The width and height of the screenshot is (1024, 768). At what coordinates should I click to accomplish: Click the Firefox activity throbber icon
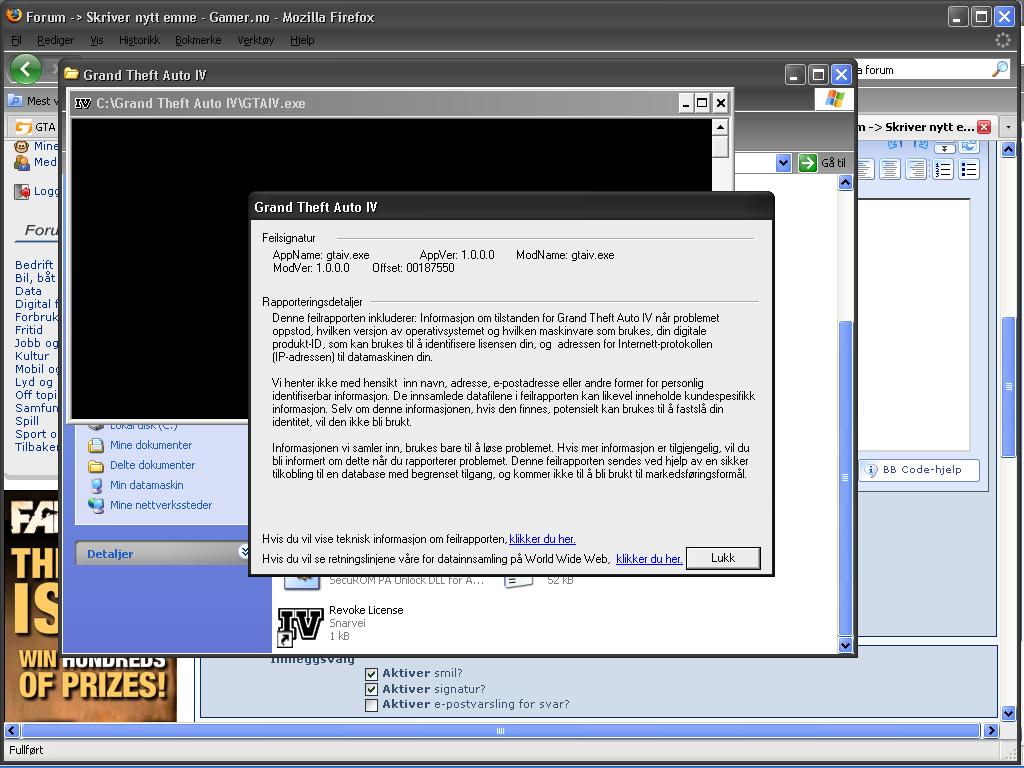[1002, 40]
